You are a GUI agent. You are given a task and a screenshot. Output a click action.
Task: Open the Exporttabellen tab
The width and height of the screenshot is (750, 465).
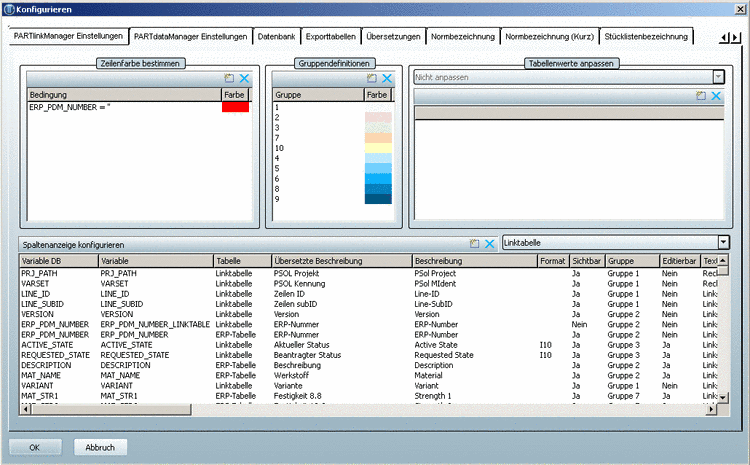pos(330,36)
